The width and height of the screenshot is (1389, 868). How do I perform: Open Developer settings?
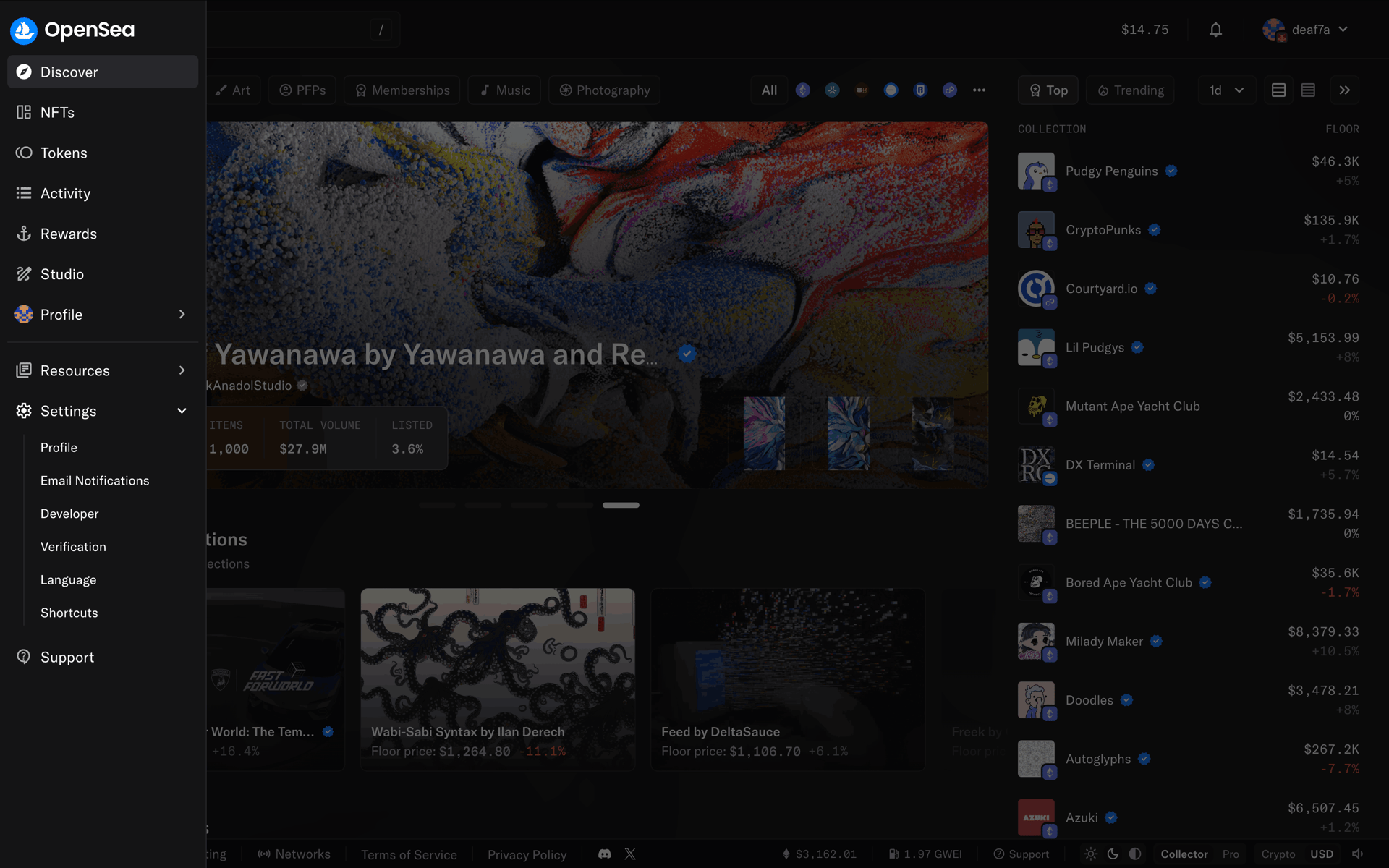coord(69,514)
